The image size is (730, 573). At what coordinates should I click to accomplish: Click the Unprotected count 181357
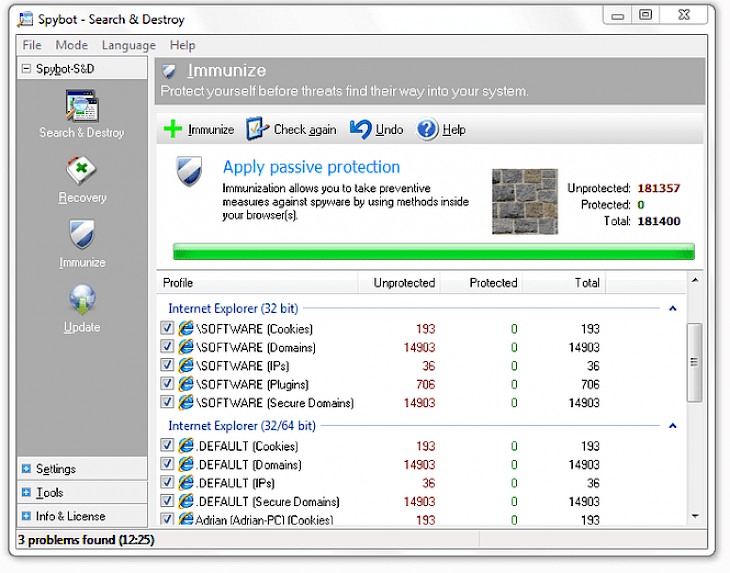point(658,188)
